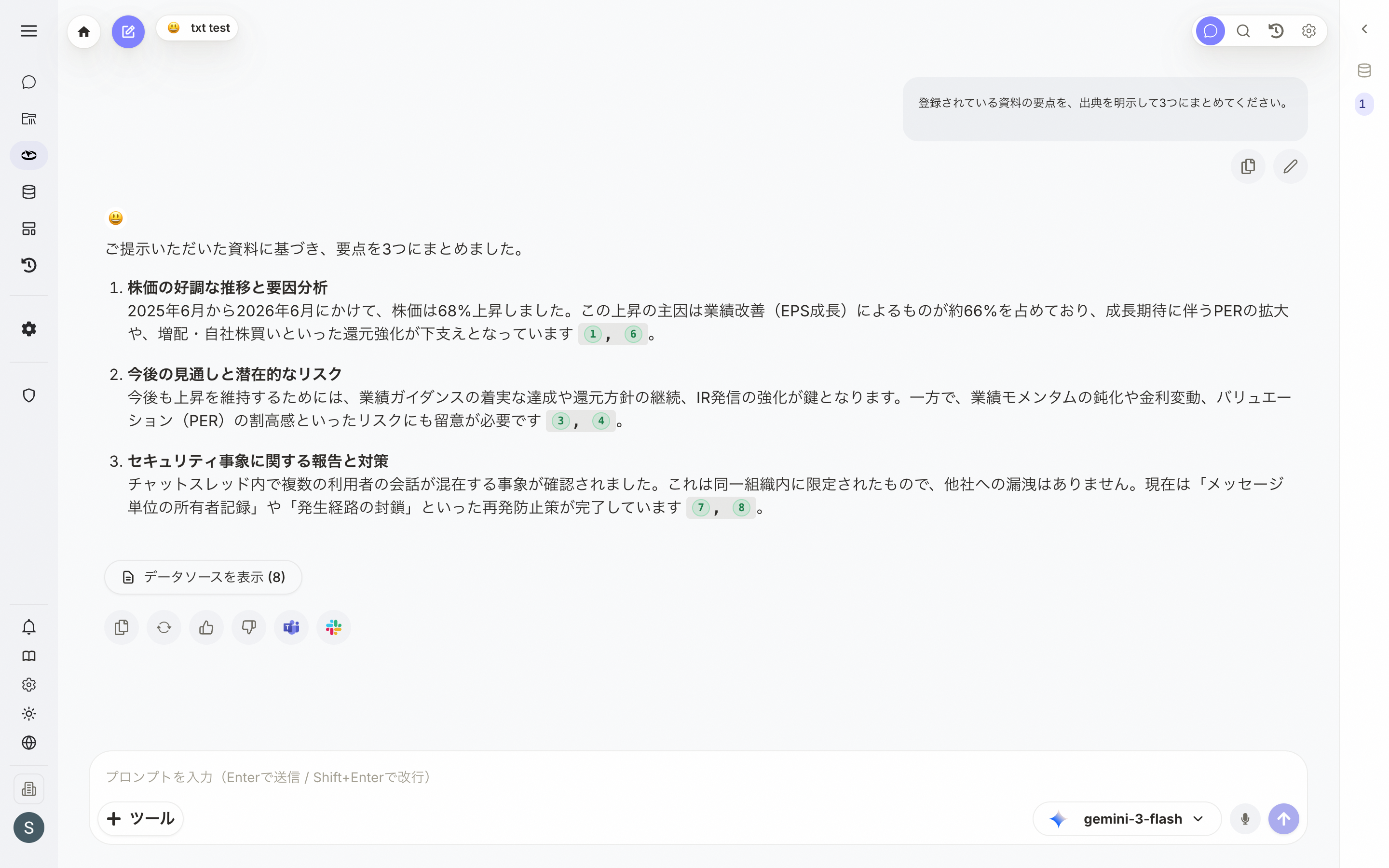Open the database sidebar icon

click(29, 192)
